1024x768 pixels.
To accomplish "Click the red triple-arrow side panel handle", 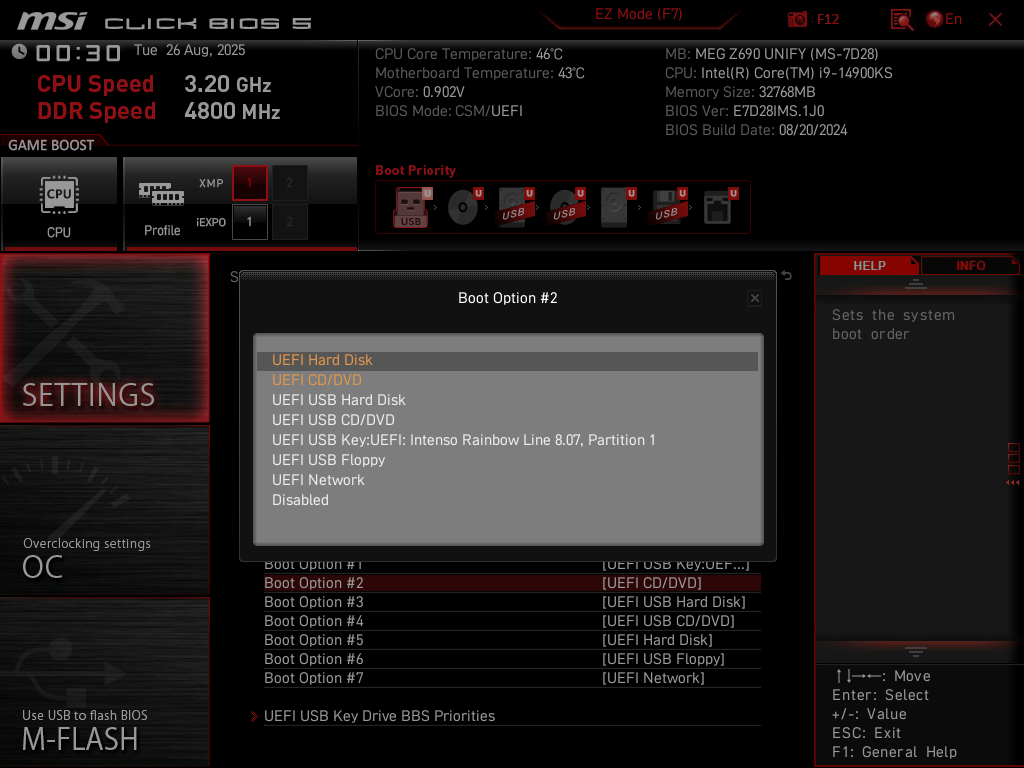I will [1013, 483].
